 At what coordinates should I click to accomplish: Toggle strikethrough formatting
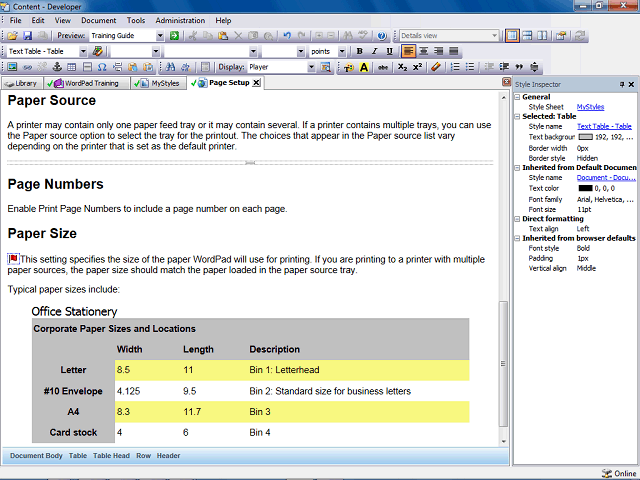pos(382,67)
